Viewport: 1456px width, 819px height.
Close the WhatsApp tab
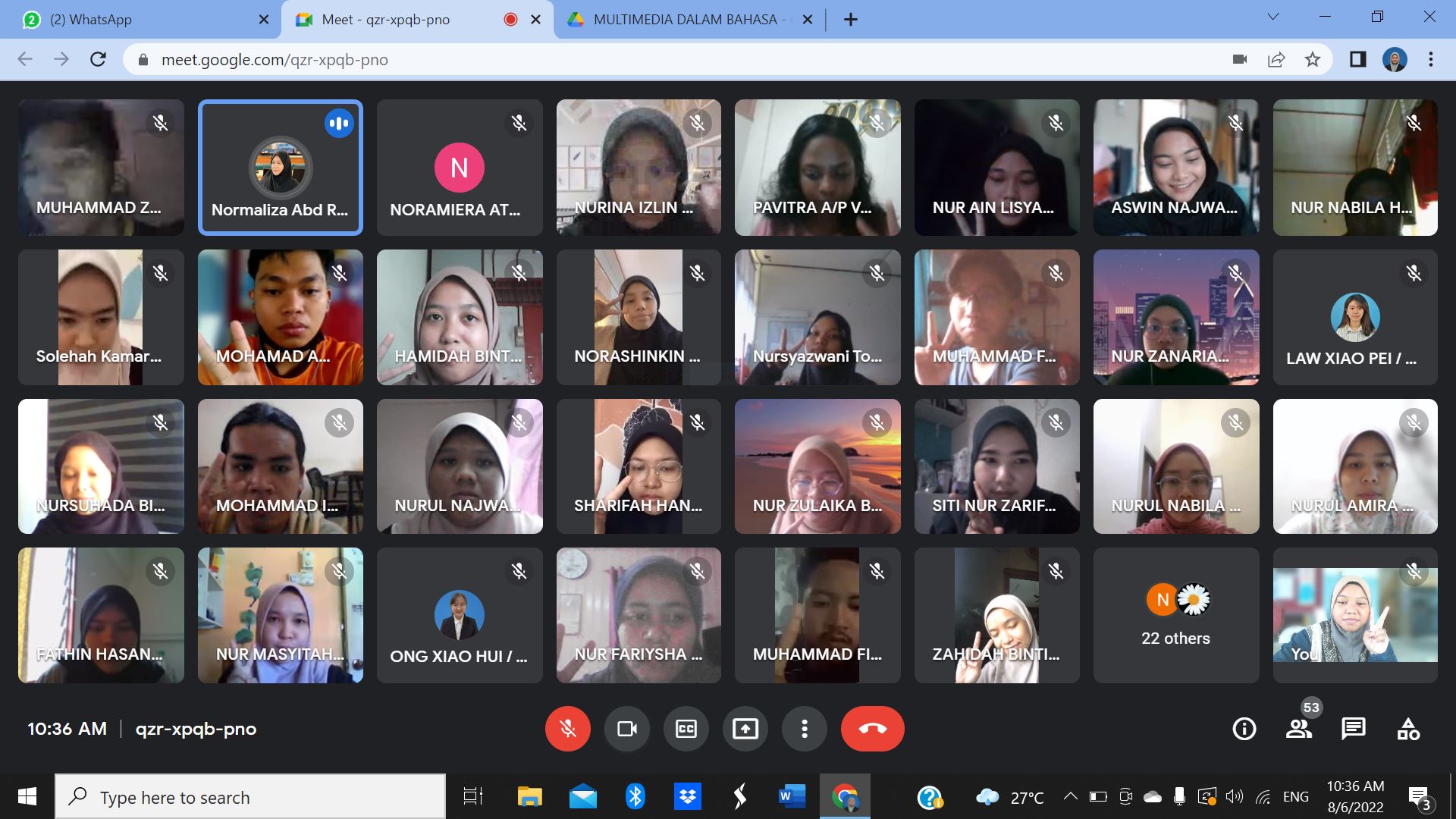[x=263, y=20]
